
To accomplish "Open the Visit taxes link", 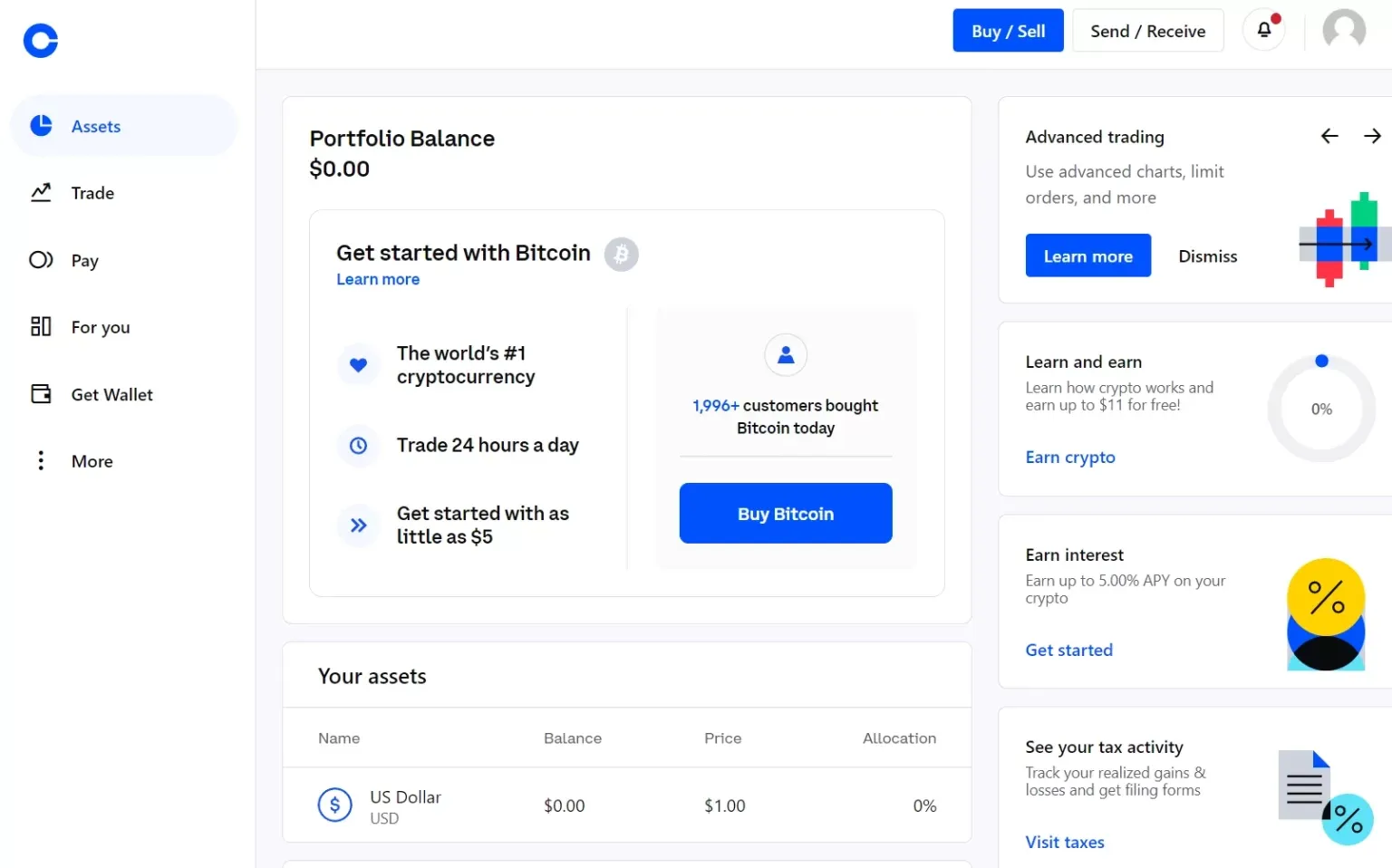I will [1065, 842].
